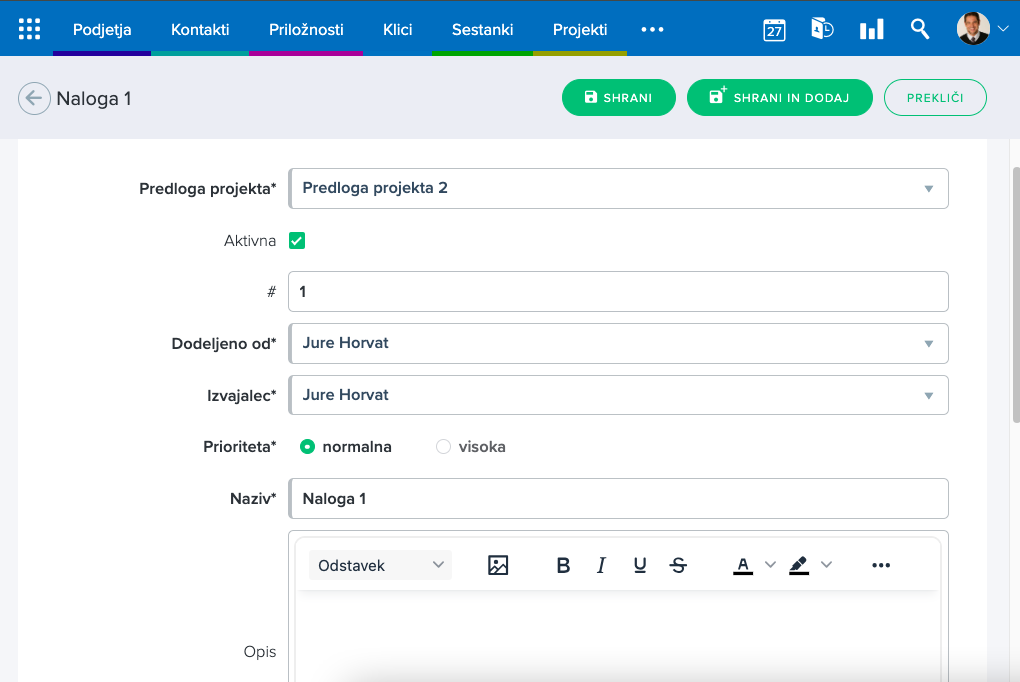
Task: Open the Odstavek paragraph style dropdown
Action: tap(380, 565)
